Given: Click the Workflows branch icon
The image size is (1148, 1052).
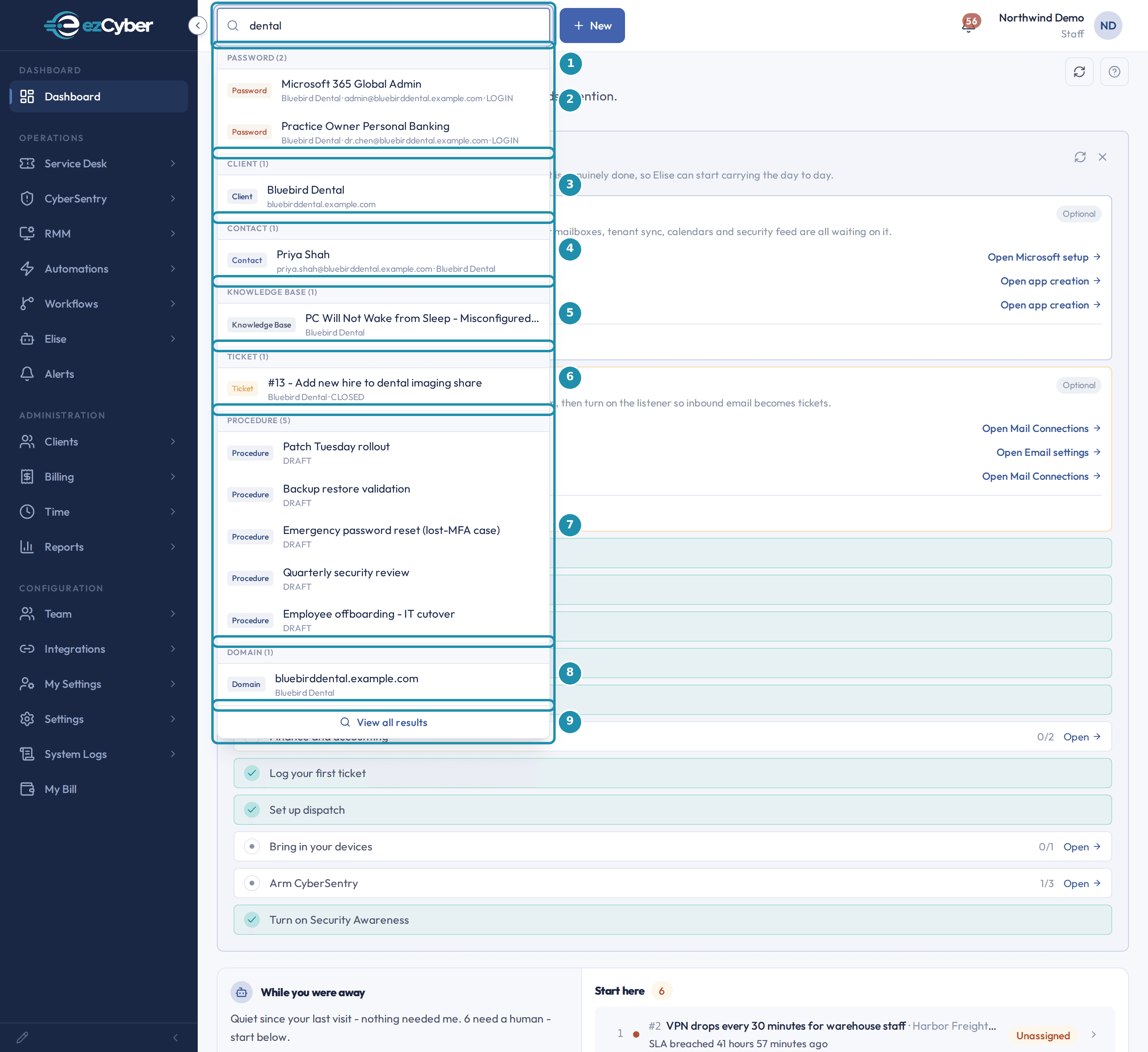Looking at the screenshot, I should tap(27, 303).
